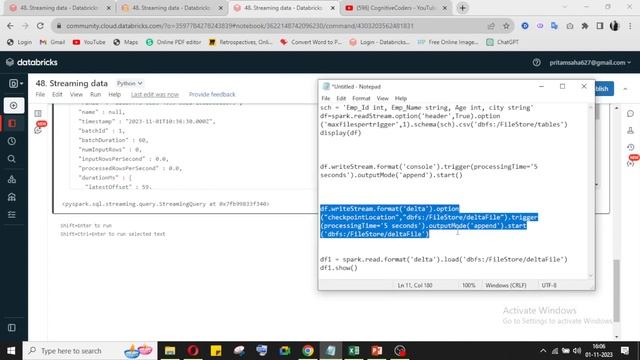640x360 pixels.
Task: Open Databricks notebook Help menu
Action: tap(115, 94)
